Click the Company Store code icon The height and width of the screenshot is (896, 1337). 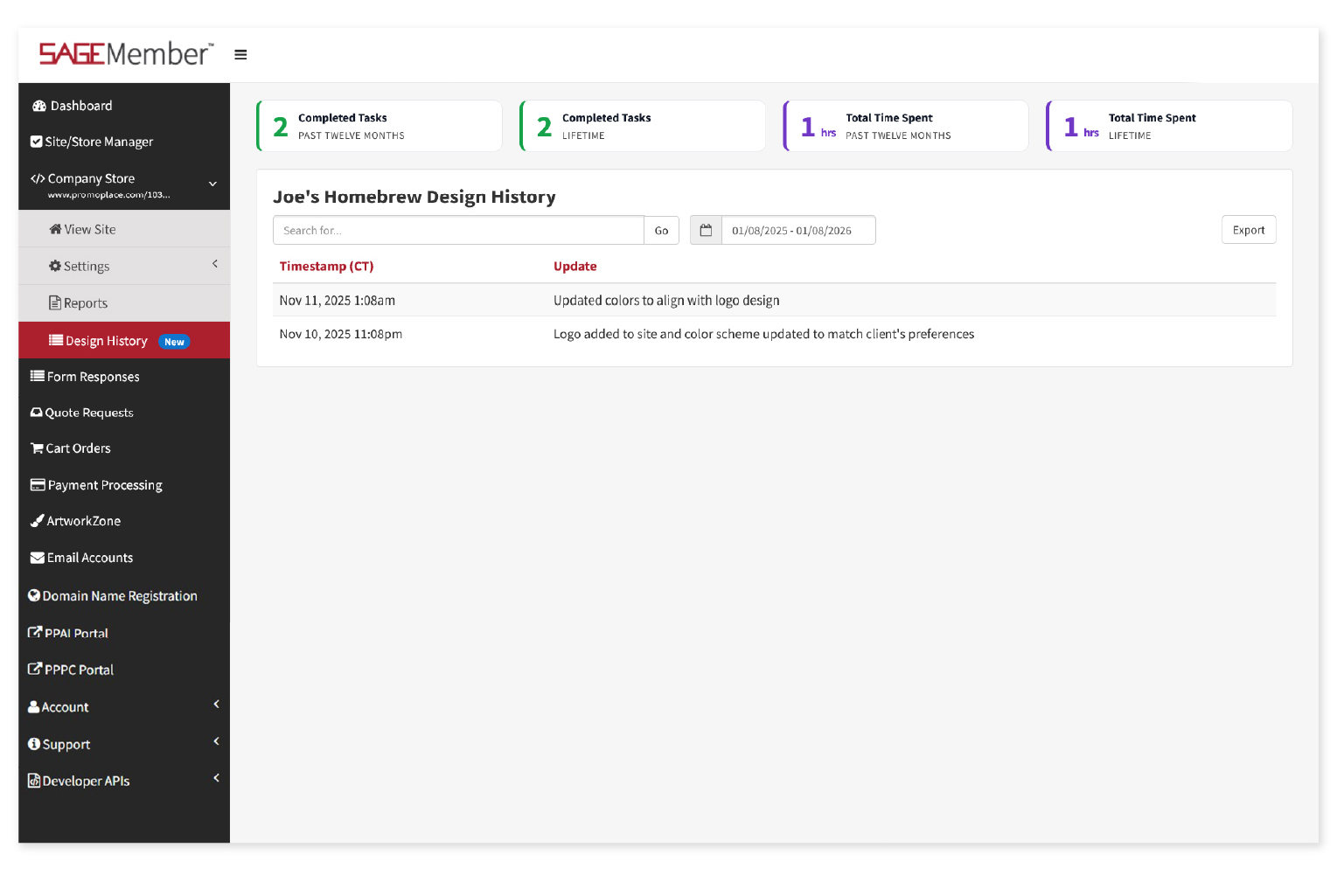pyautogui.click(x=38, y=178)
